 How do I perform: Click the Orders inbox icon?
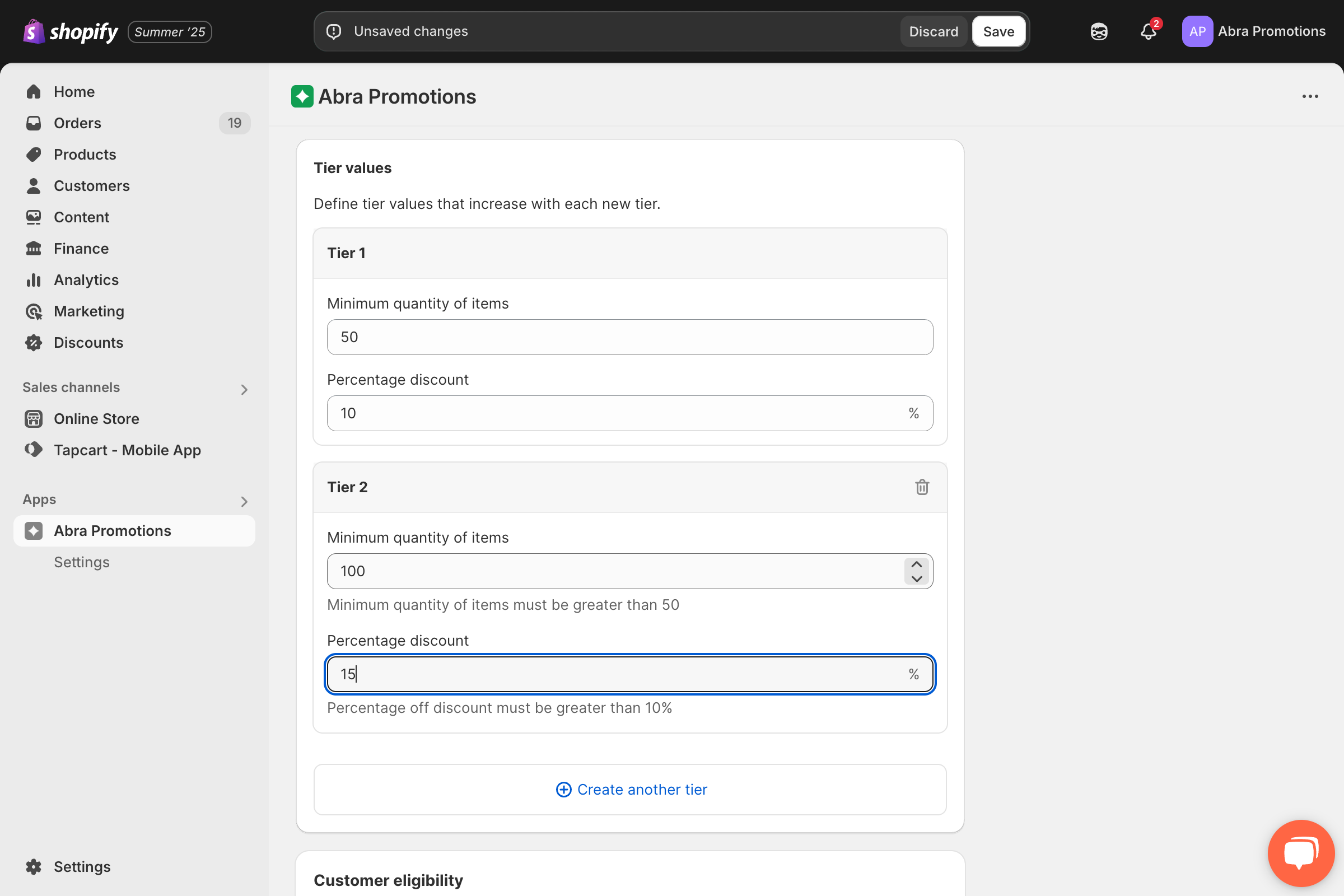click(34, 123)
